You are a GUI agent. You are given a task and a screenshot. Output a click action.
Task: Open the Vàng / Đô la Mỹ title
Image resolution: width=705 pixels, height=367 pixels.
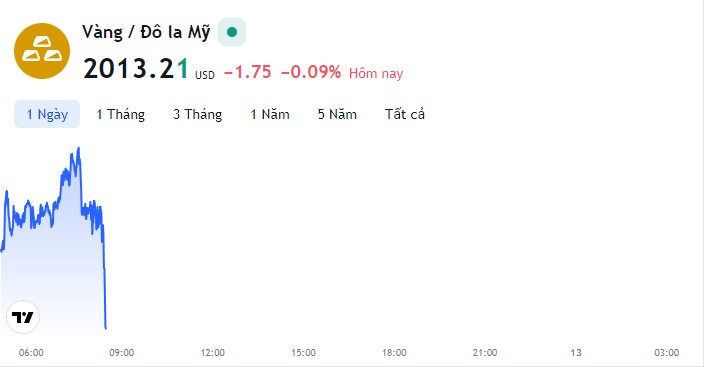tap(146, 32)
